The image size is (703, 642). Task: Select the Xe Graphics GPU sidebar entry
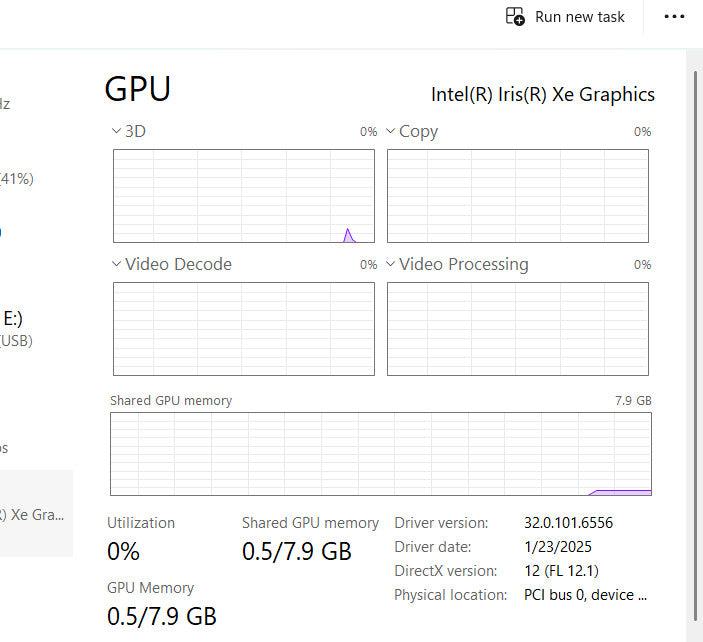point(35,514)
